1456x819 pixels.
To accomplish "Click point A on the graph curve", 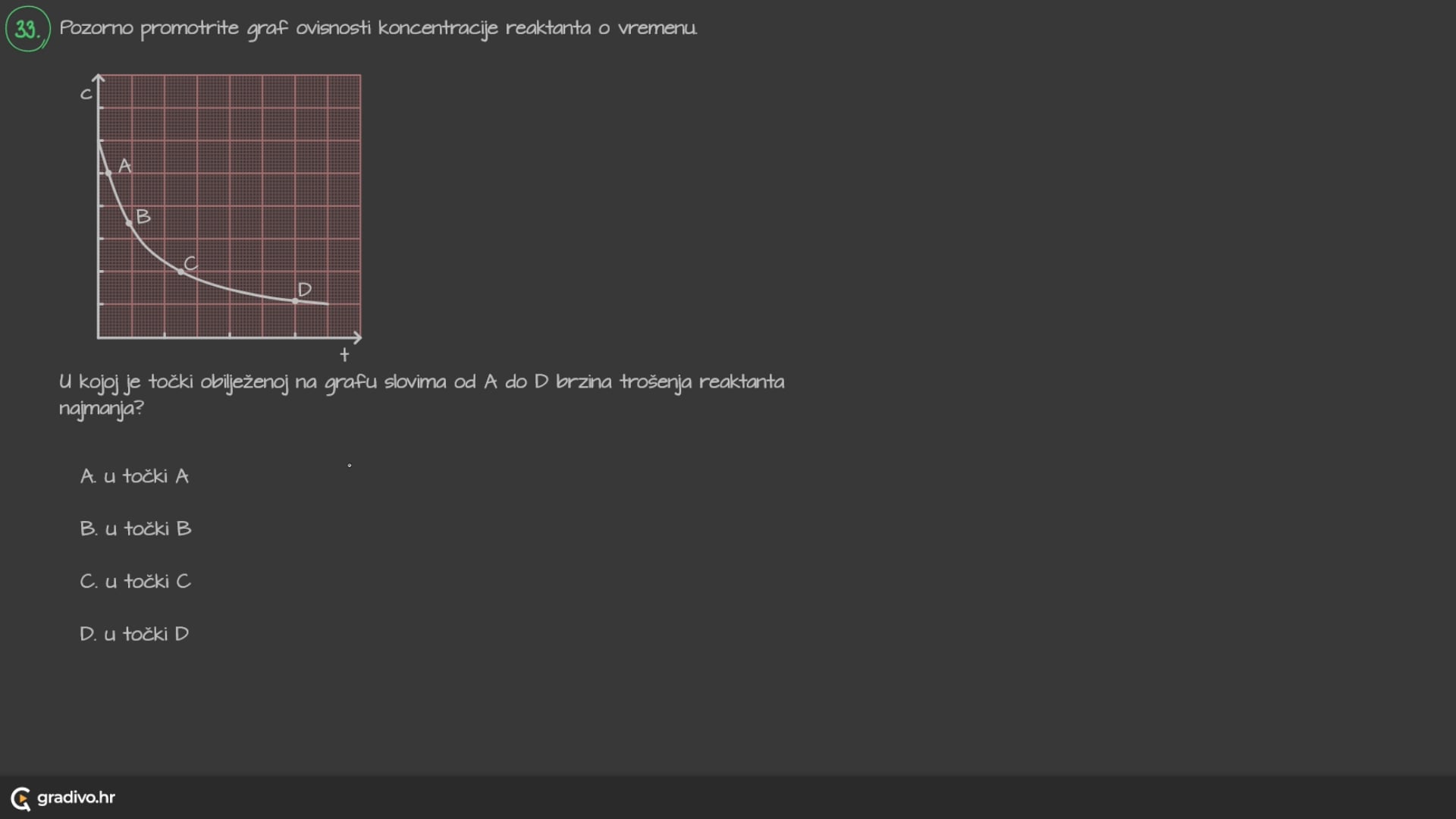I will click(108, 173).
